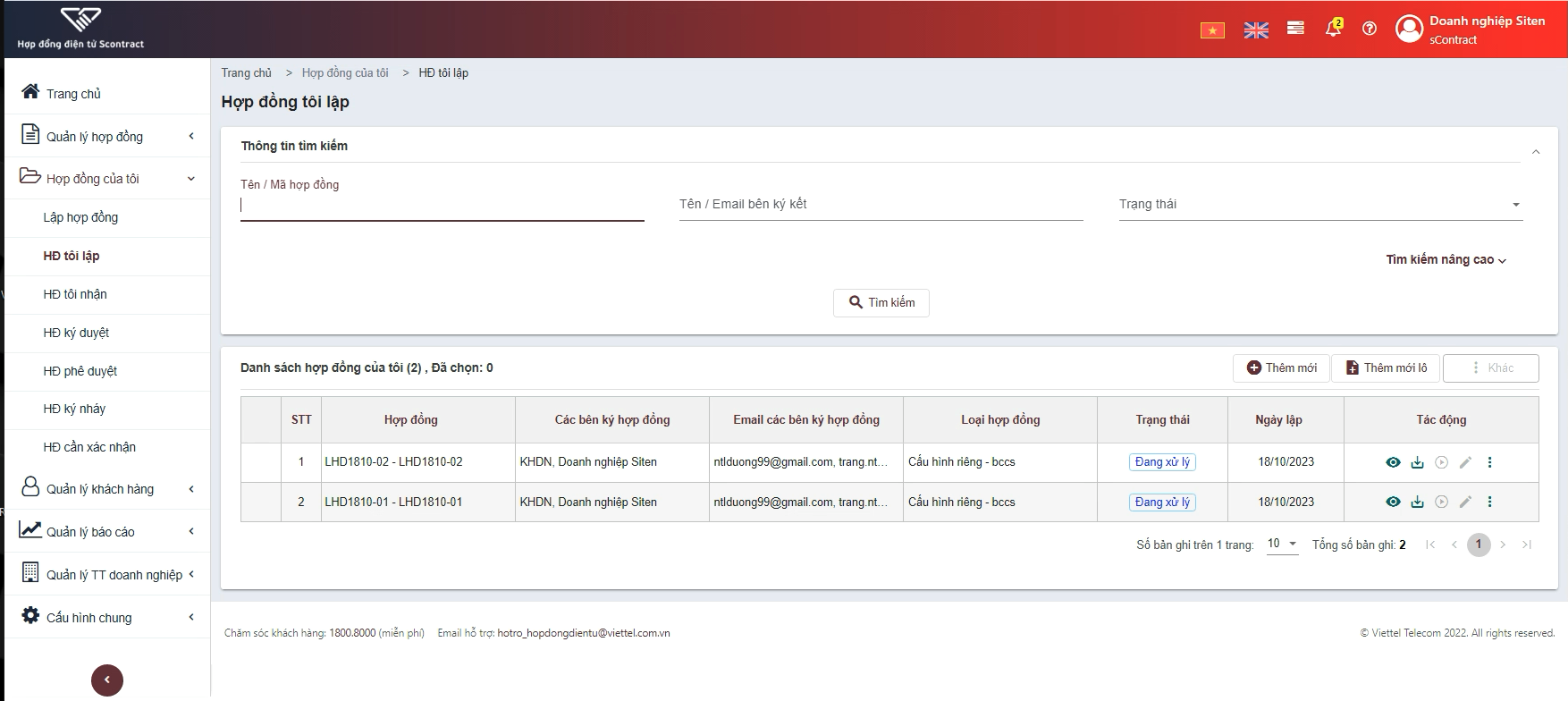Edit contract LHD1810-01 with pencil icon
Screen dimensions: 1568x701
1465,502
